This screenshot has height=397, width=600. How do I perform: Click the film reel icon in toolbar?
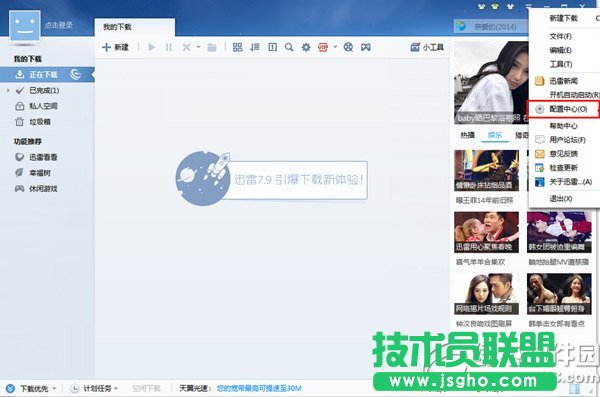348,47
